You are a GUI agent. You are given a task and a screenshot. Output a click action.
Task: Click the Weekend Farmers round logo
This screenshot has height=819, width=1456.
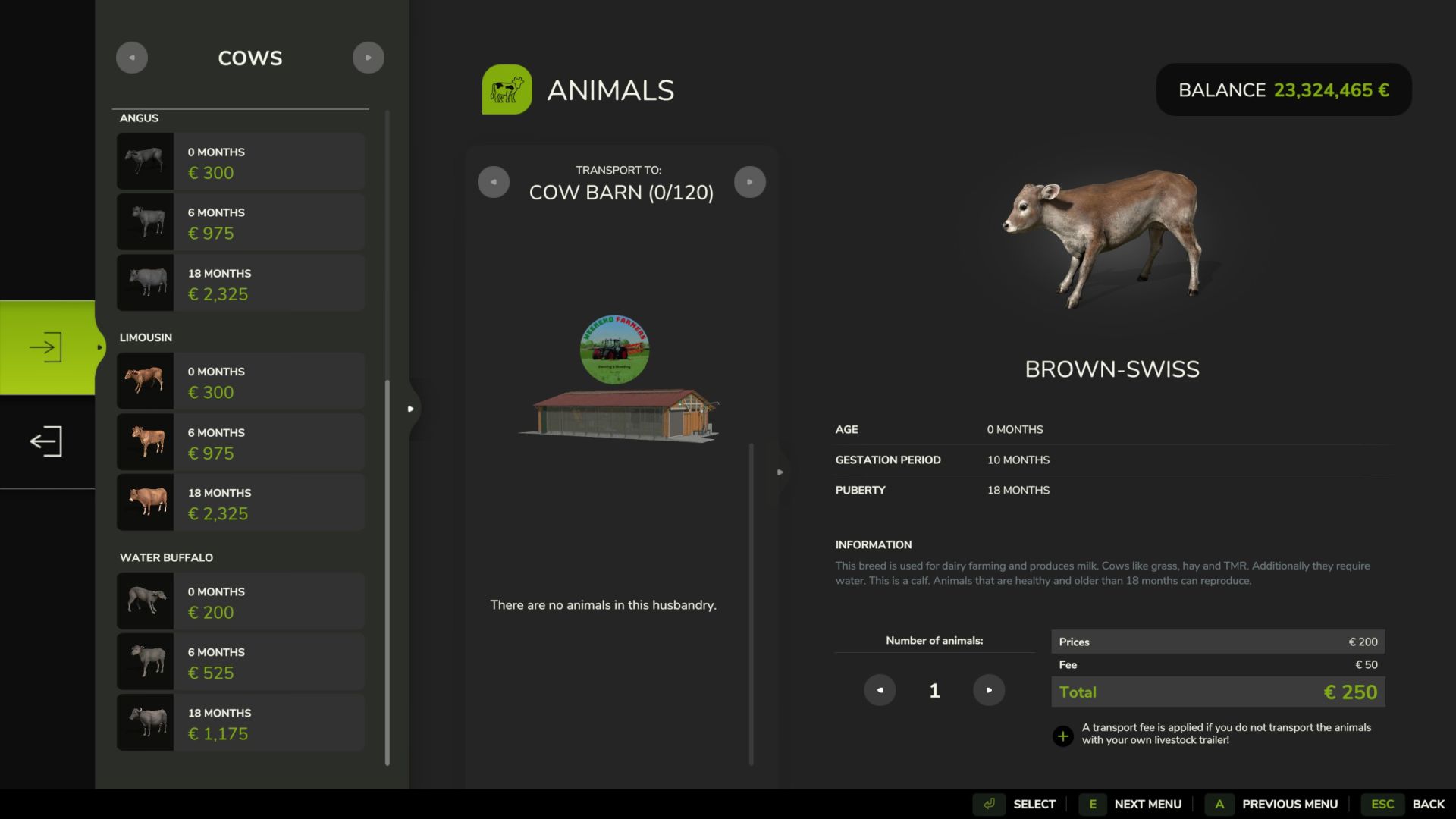[614, 350]
